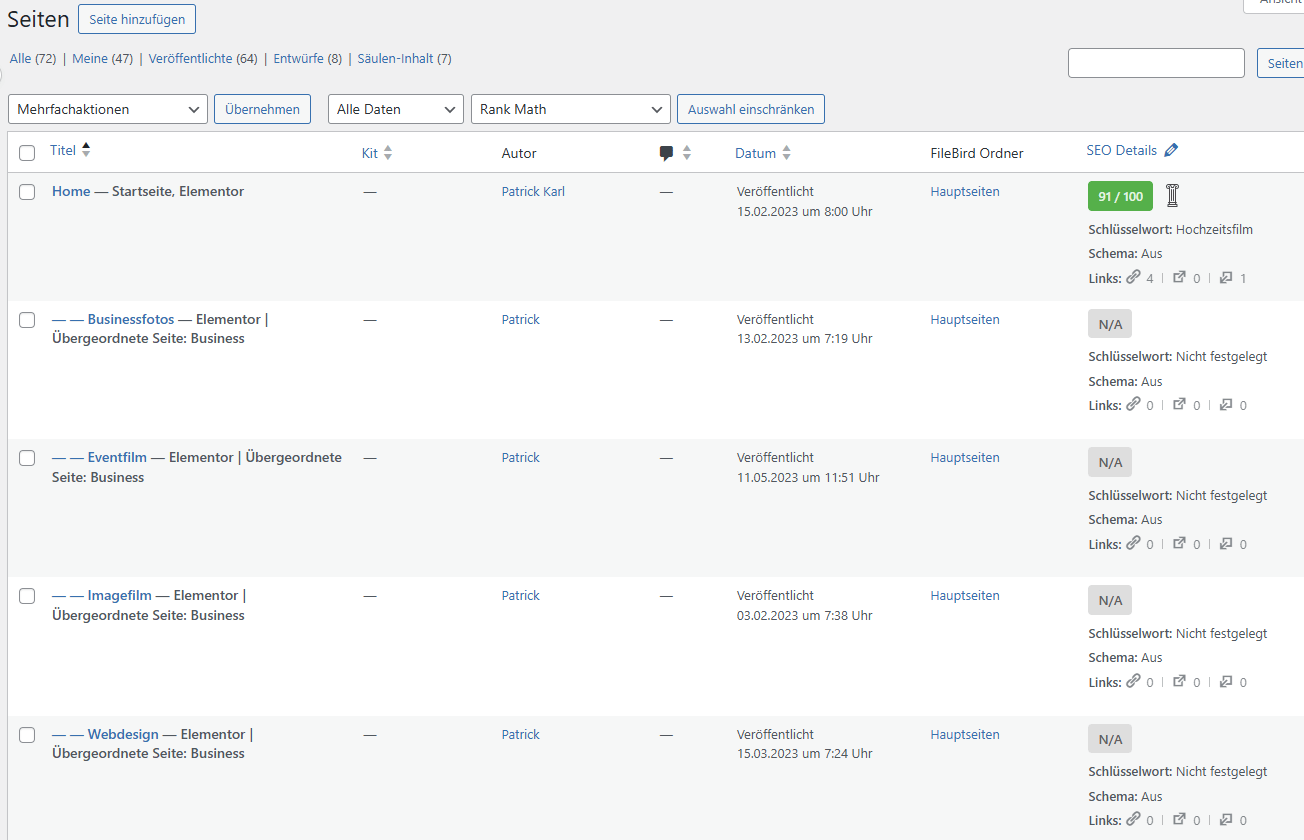1304x840 pixels.
Task: Select the Webdesign page checkbox
Action: point(27,735)
